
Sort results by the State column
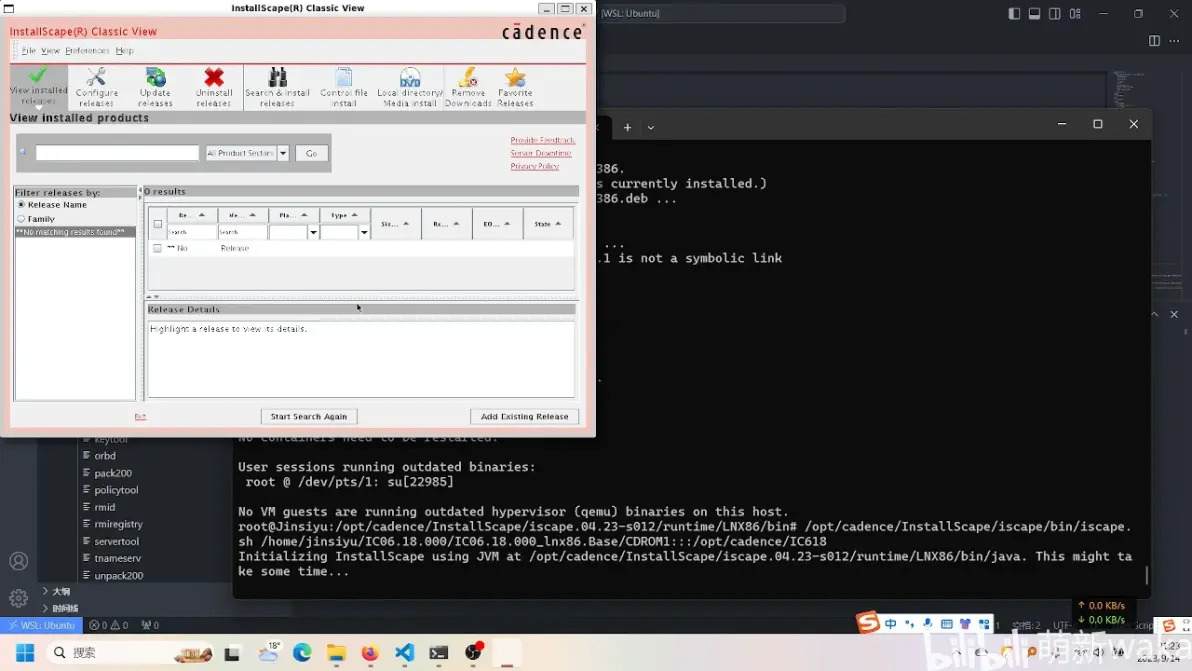click(x=547, y=224)
